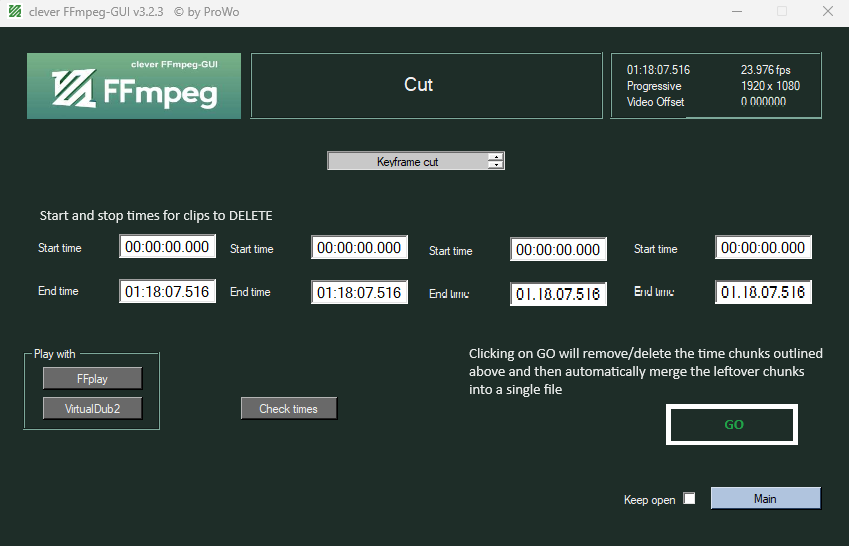Click the 01:18:07.516 duration info text

coord(658,70)
